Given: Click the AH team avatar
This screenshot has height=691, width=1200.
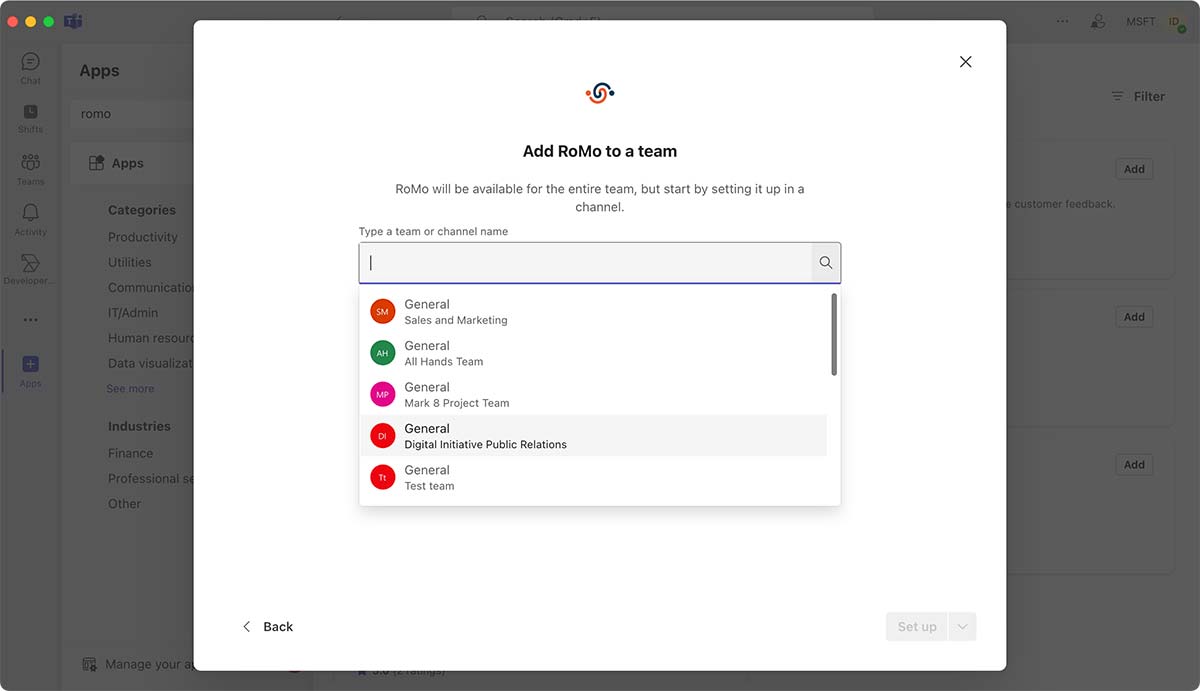Looking at the screenshot, I should point(382,353).
